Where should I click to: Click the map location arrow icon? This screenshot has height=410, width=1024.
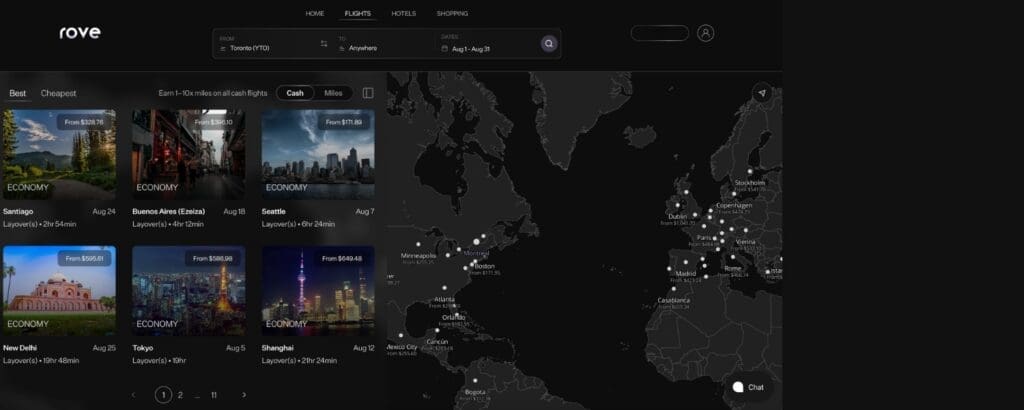coord(762,93)
